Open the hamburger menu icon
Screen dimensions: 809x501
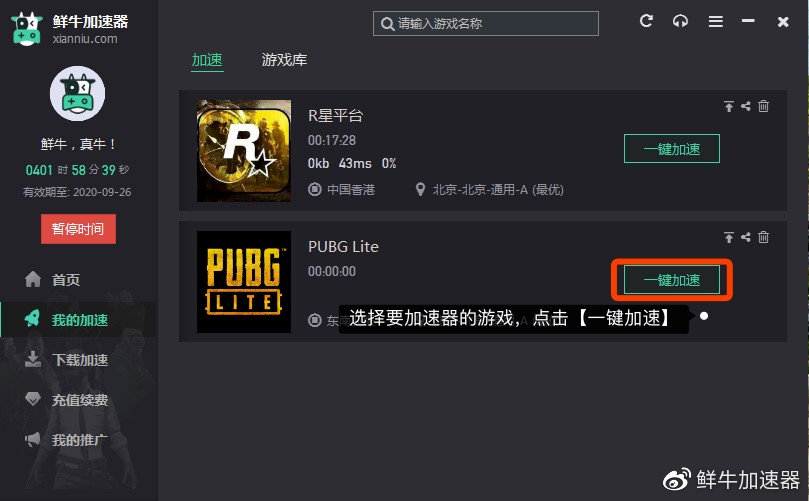[x=715, y=22]
